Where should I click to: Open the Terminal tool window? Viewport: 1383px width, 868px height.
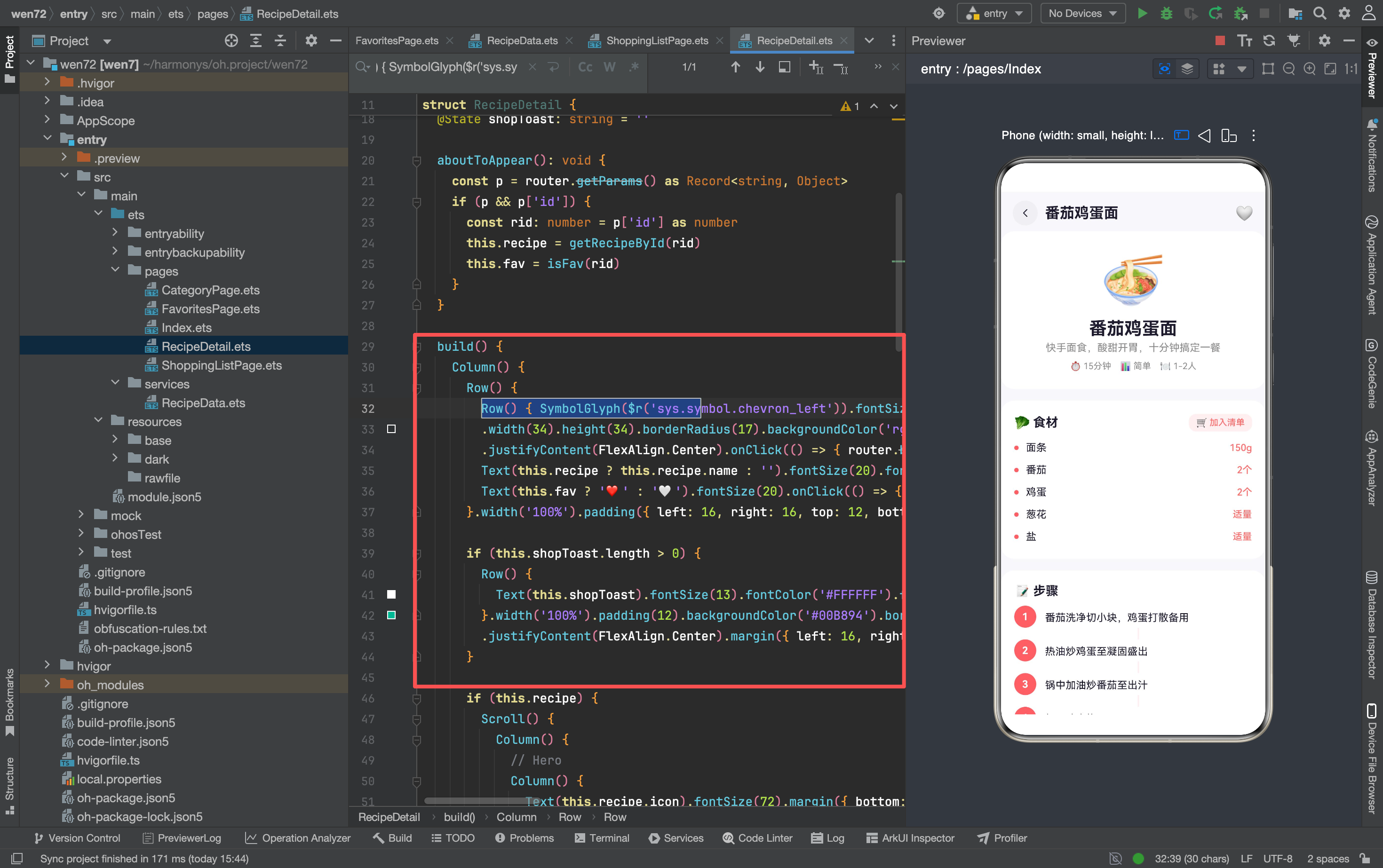601,837
